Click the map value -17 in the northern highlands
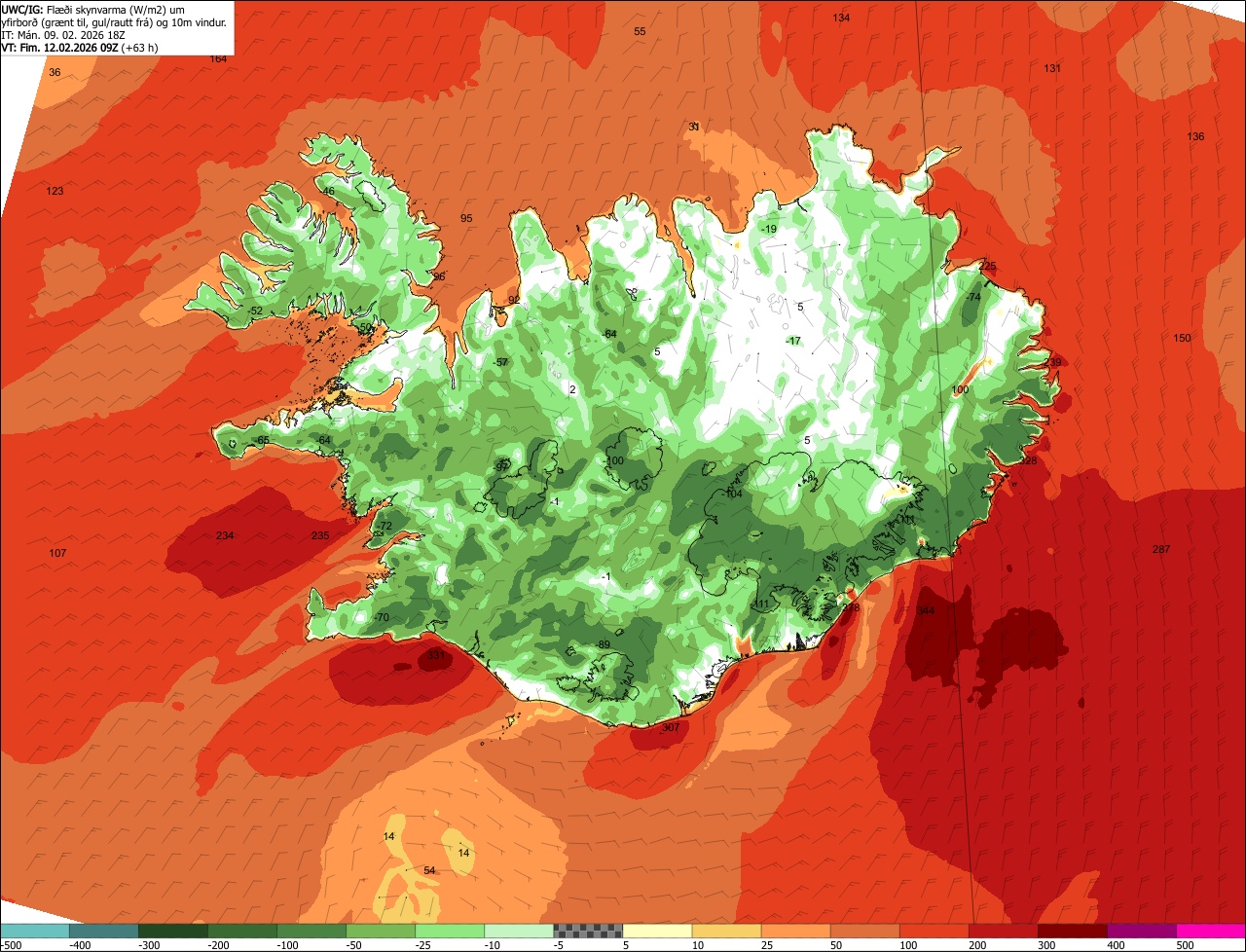The image size is (1246, 952). pyautogui.click(x=792, y=341)
